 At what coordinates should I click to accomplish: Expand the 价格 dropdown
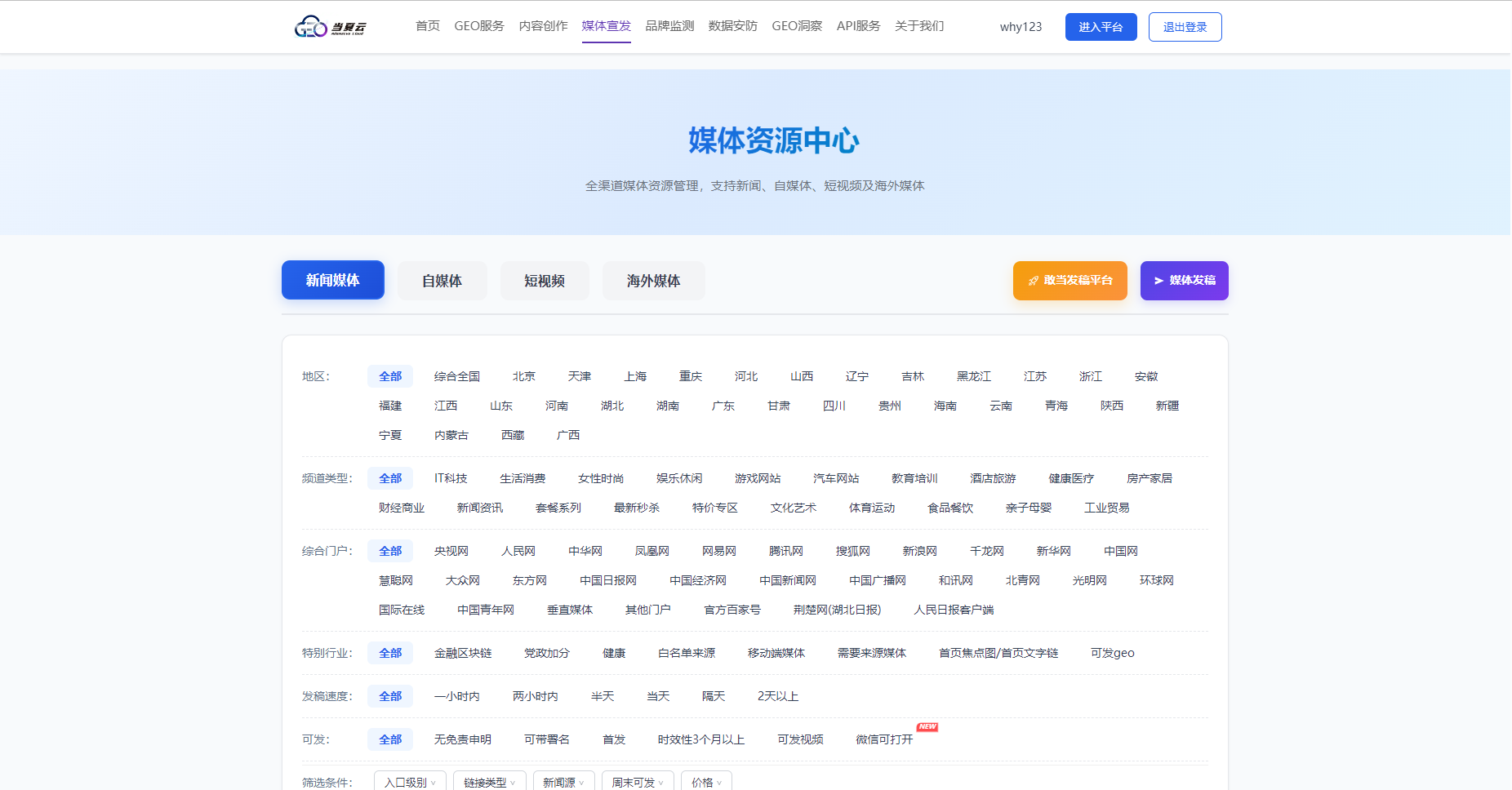click(x=706, y=782)
